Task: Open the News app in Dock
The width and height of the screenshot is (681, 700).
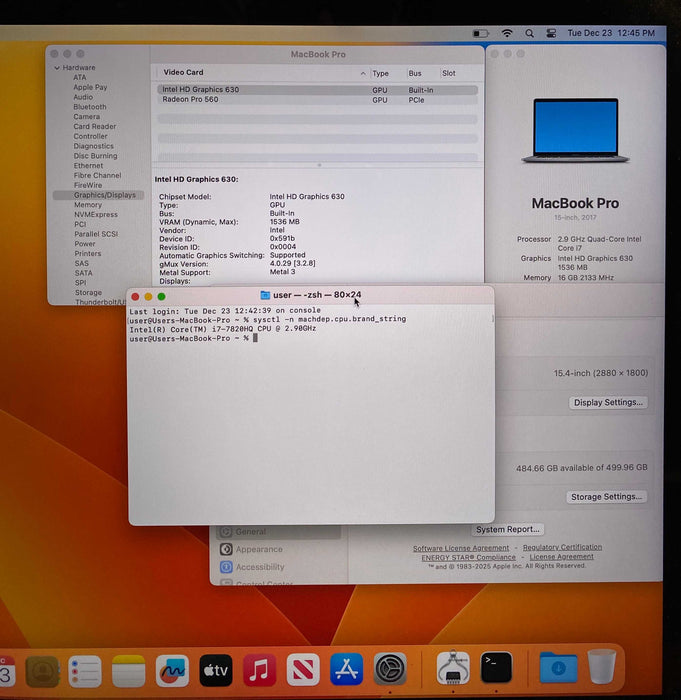Action: click(303, 670)
